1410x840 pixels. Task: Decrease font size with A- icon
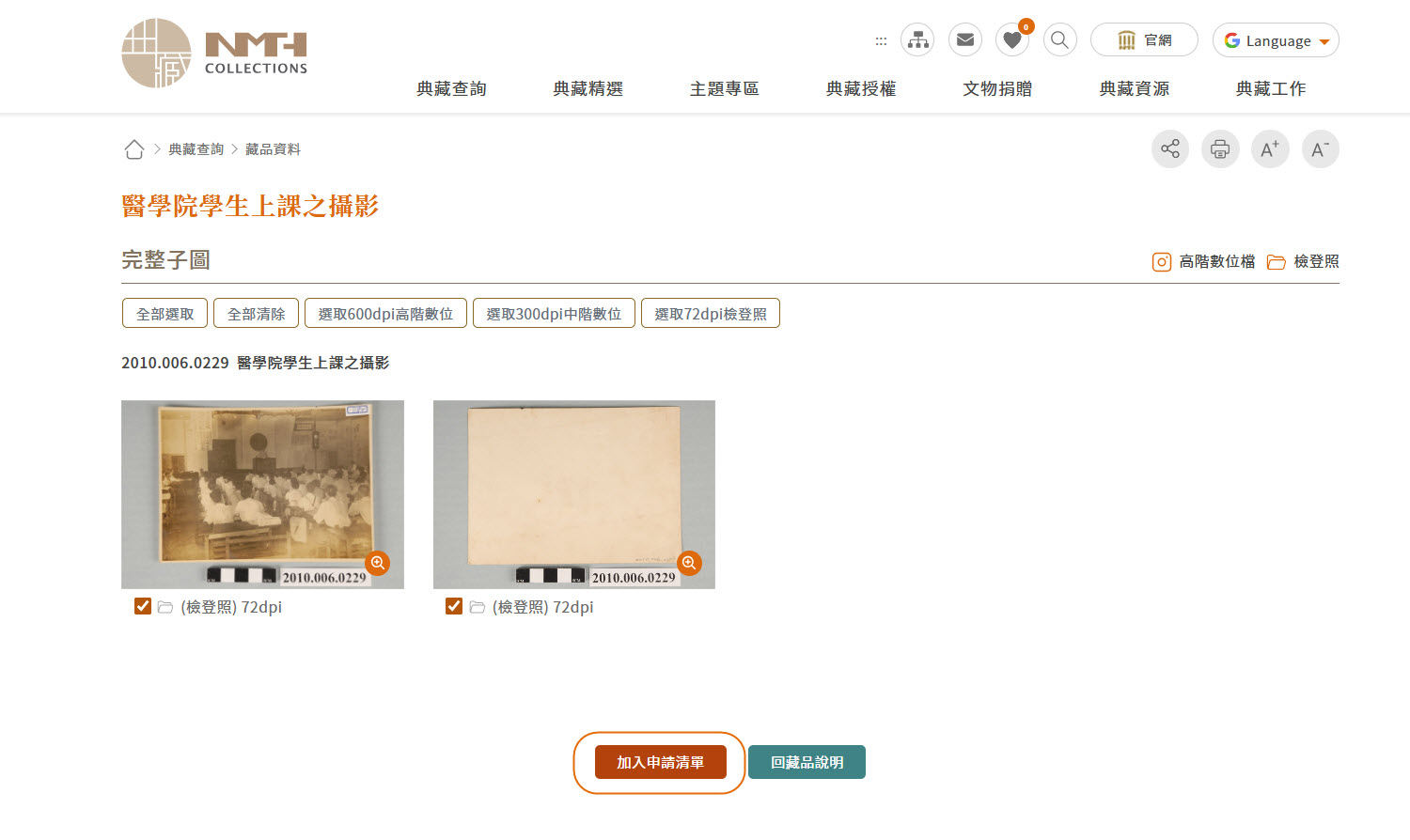[1321, 148]
